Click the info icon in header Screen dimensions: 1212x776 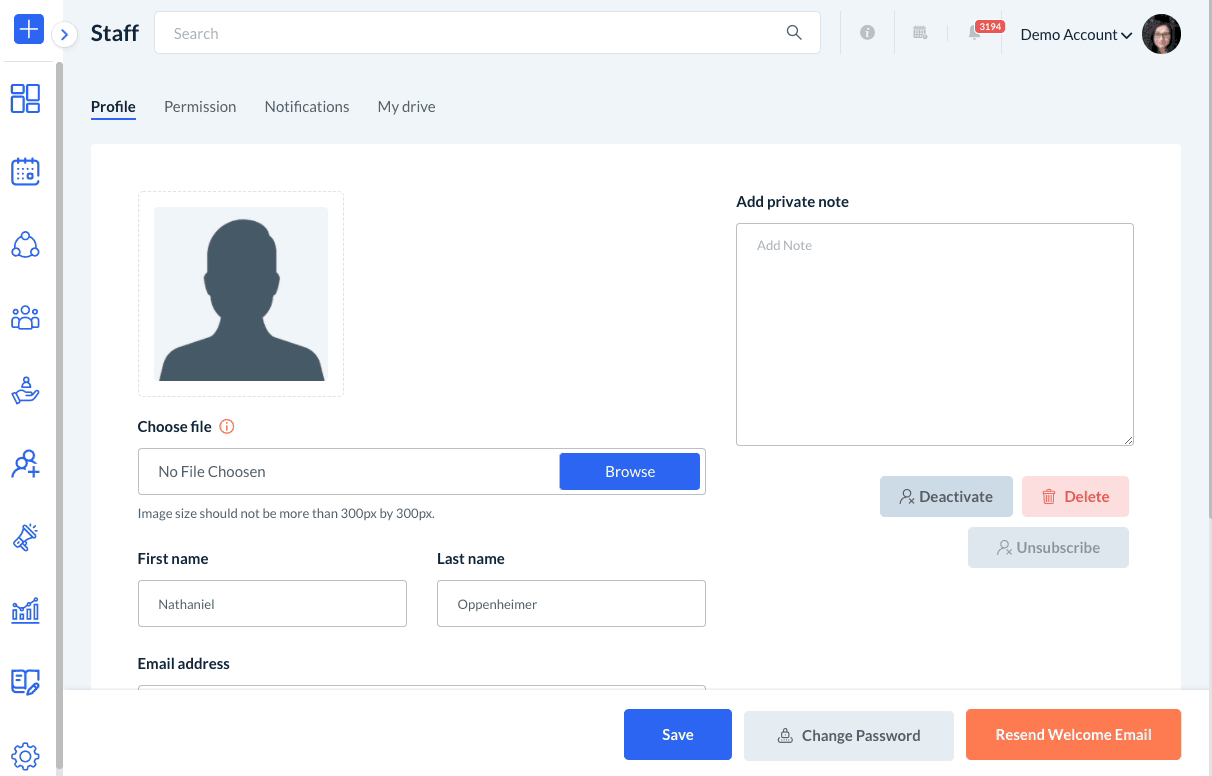[867, 33]
